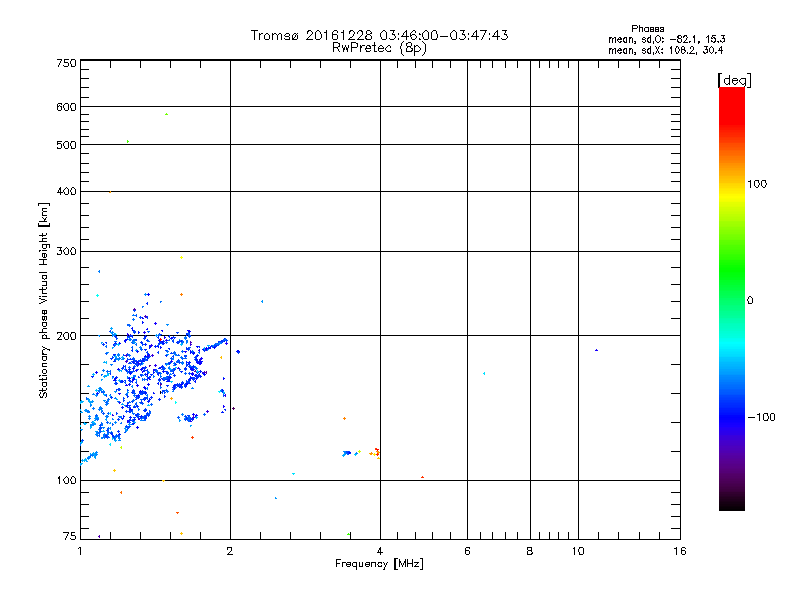Click the frequency axis label "6"

[467, 551]
